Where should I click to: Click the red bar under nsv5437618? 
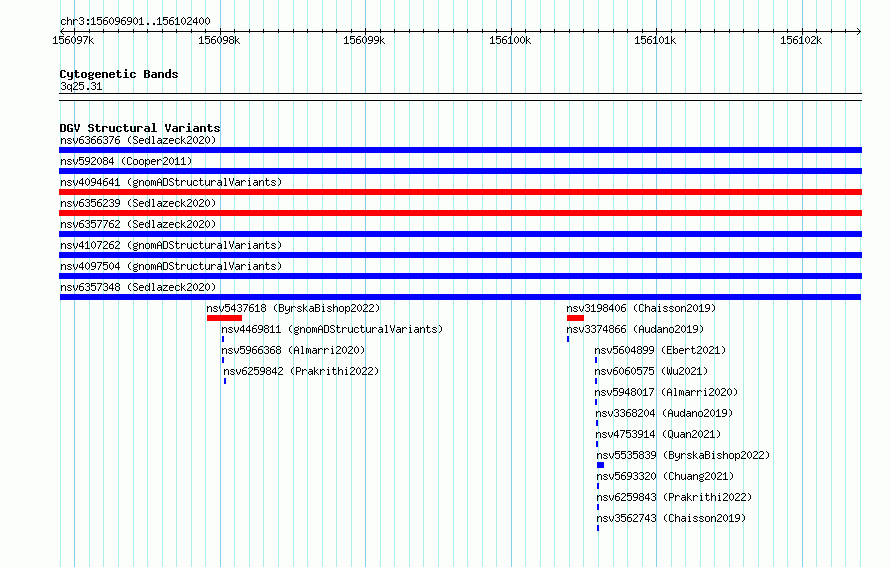point(224,318)
